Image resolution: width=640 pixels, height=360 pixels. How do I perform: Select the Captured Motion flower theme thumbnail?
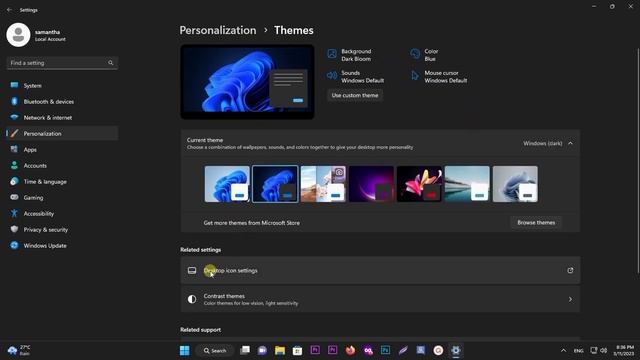pyautogui.click(x=419, y=184)
